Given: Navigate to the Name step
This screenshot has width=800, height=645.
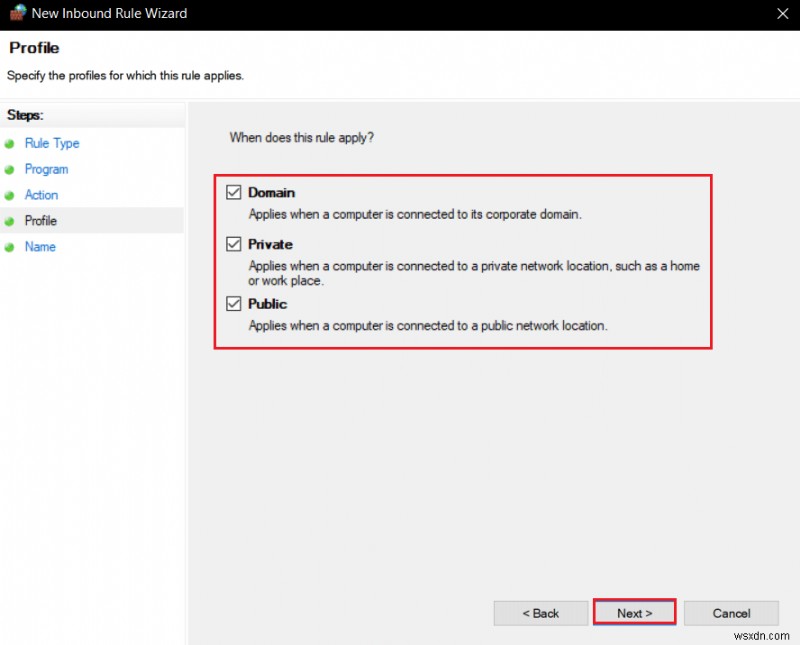Looking at the screenshot, I should click(x=39, y=247).
